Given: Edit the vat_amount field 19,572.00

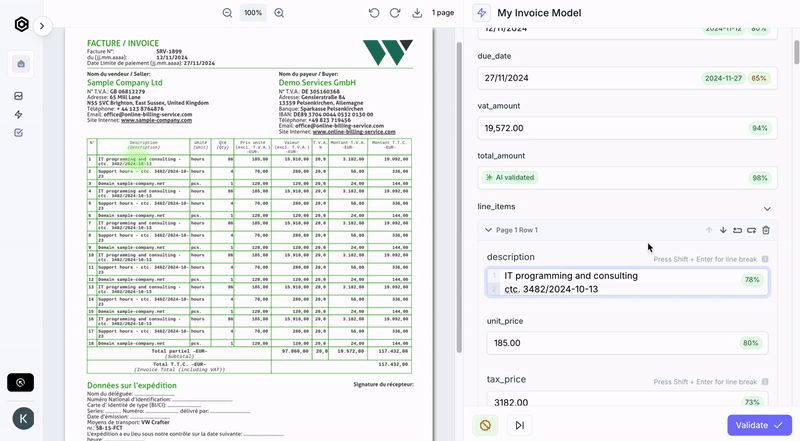Looking at the screenshot, I should [x=627, y=128].
